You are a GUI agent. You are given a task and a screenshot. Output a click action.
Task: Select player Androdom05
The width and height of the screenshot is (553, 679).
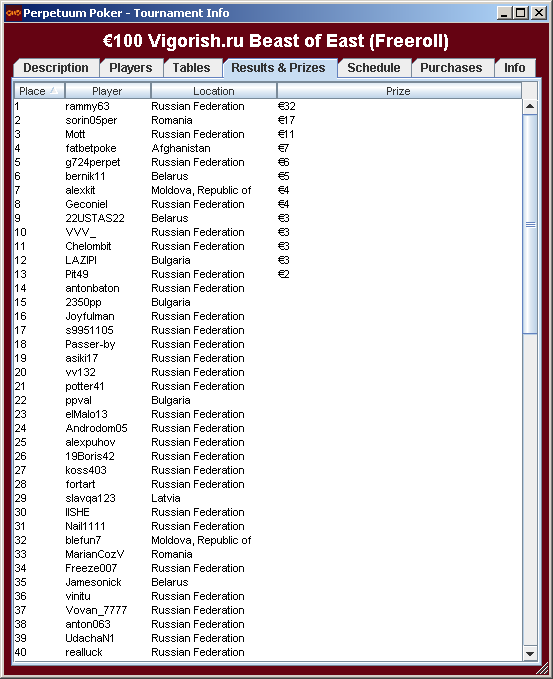96,428
